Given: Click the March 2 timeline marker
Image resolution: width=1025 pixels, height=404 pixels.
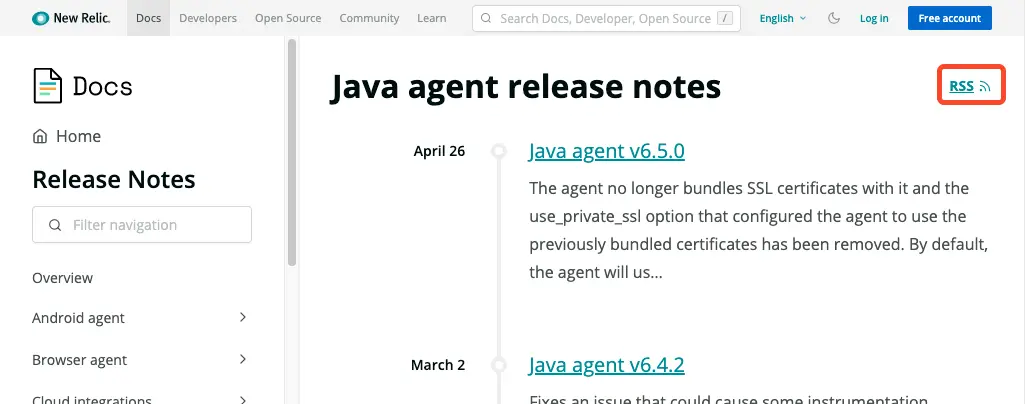Looking at the screenshot, I should pyautogui.click(x=499, y=365).
